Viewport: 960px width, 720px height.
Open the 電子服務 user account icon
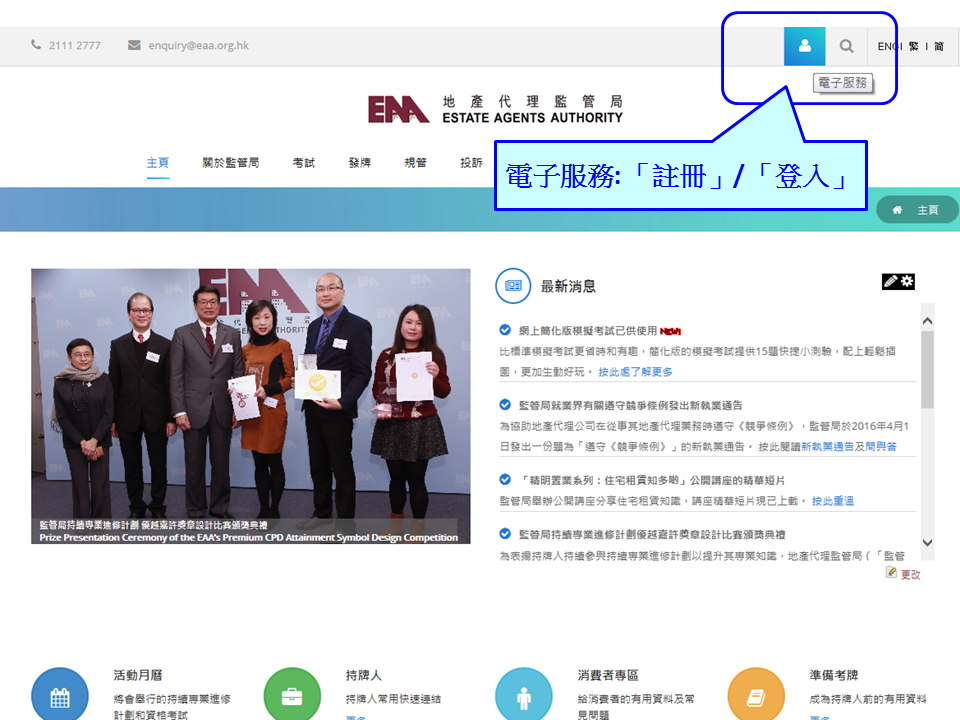point(804,46)
